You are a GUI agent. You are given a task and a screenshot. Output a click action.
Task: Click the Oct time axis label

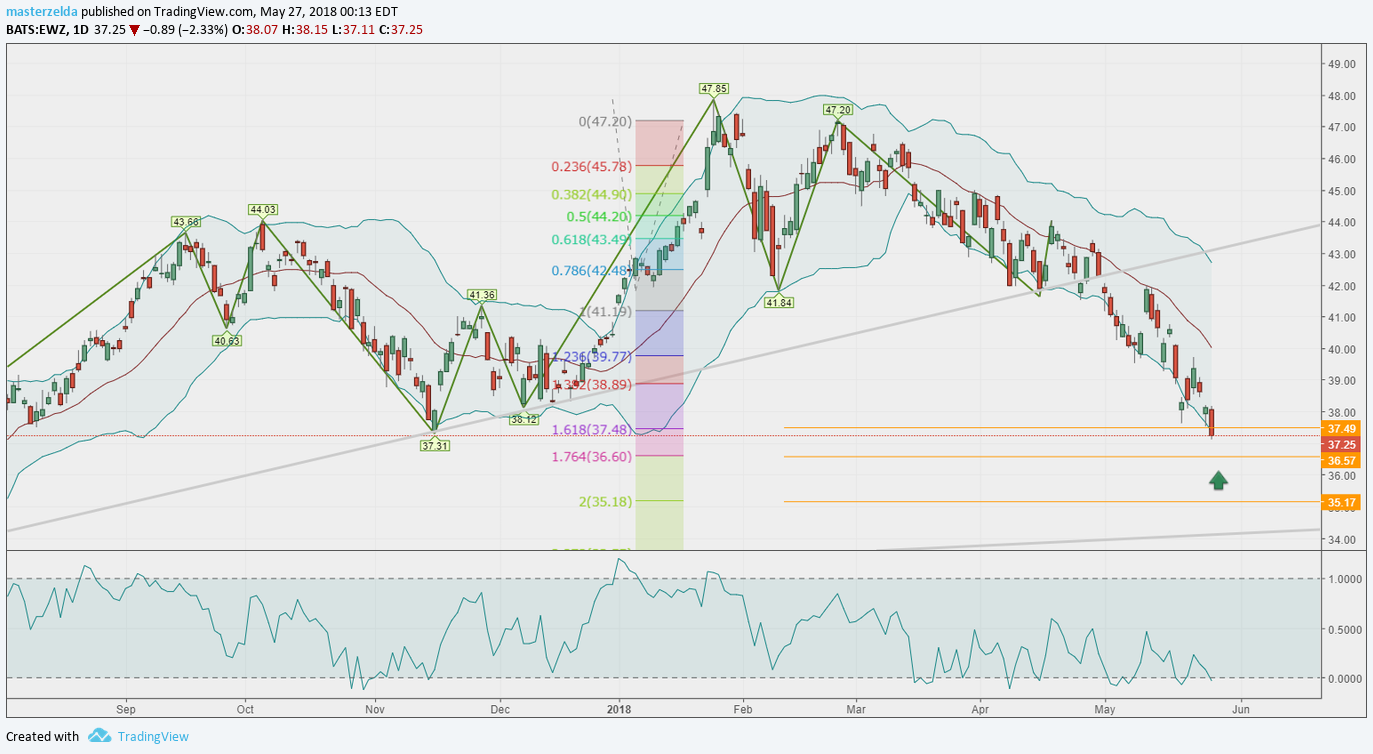click(x=245, y=709)
